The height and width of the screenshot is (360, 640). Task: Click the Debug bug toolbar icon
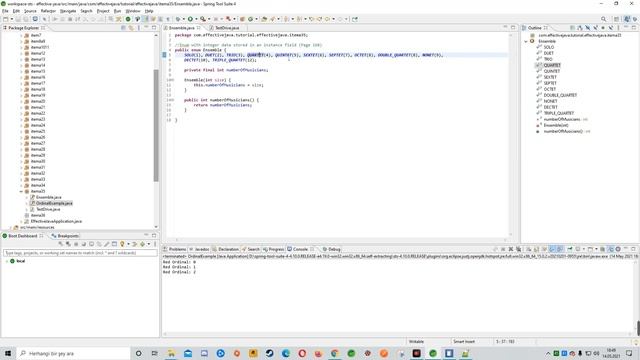[178, 19]
